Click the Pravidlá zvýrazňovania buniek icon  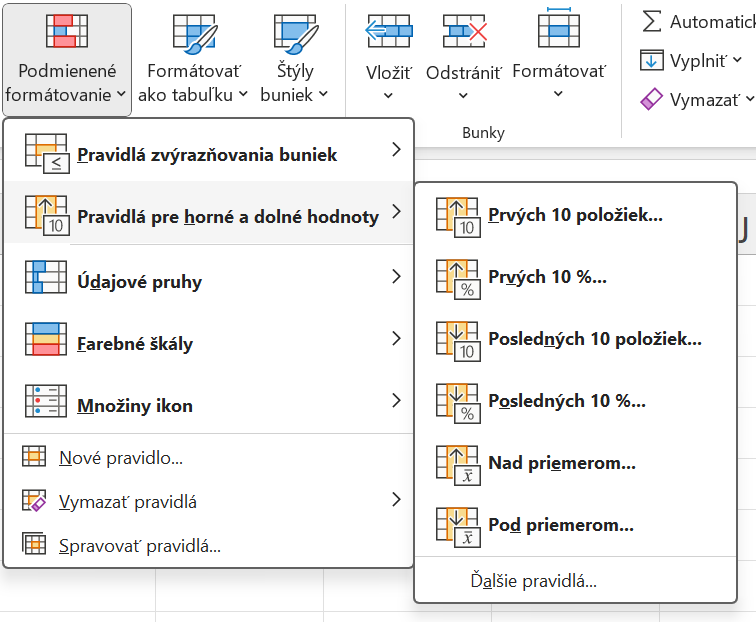47,154
